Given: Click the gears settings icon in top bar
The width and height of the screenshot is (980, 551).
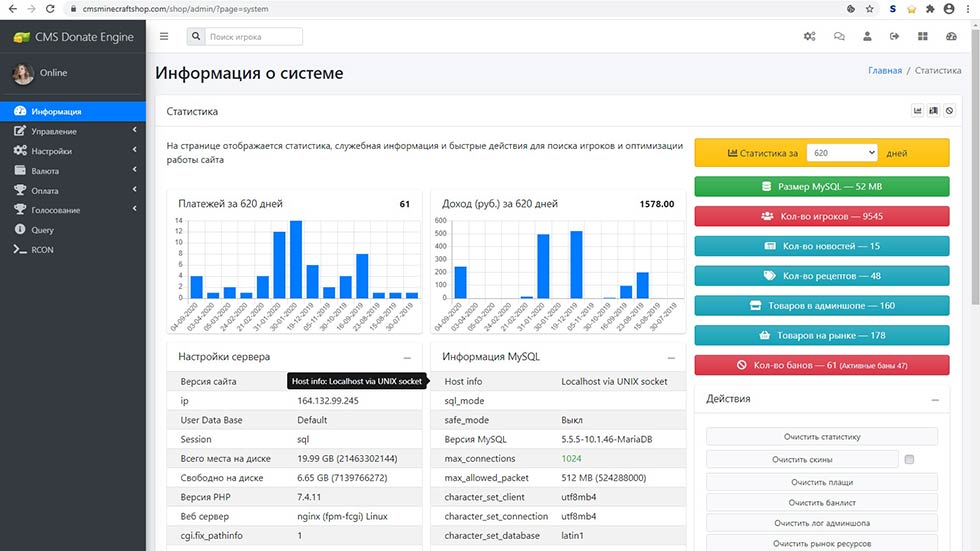Looking at the screenshot, I should (810, 37).
